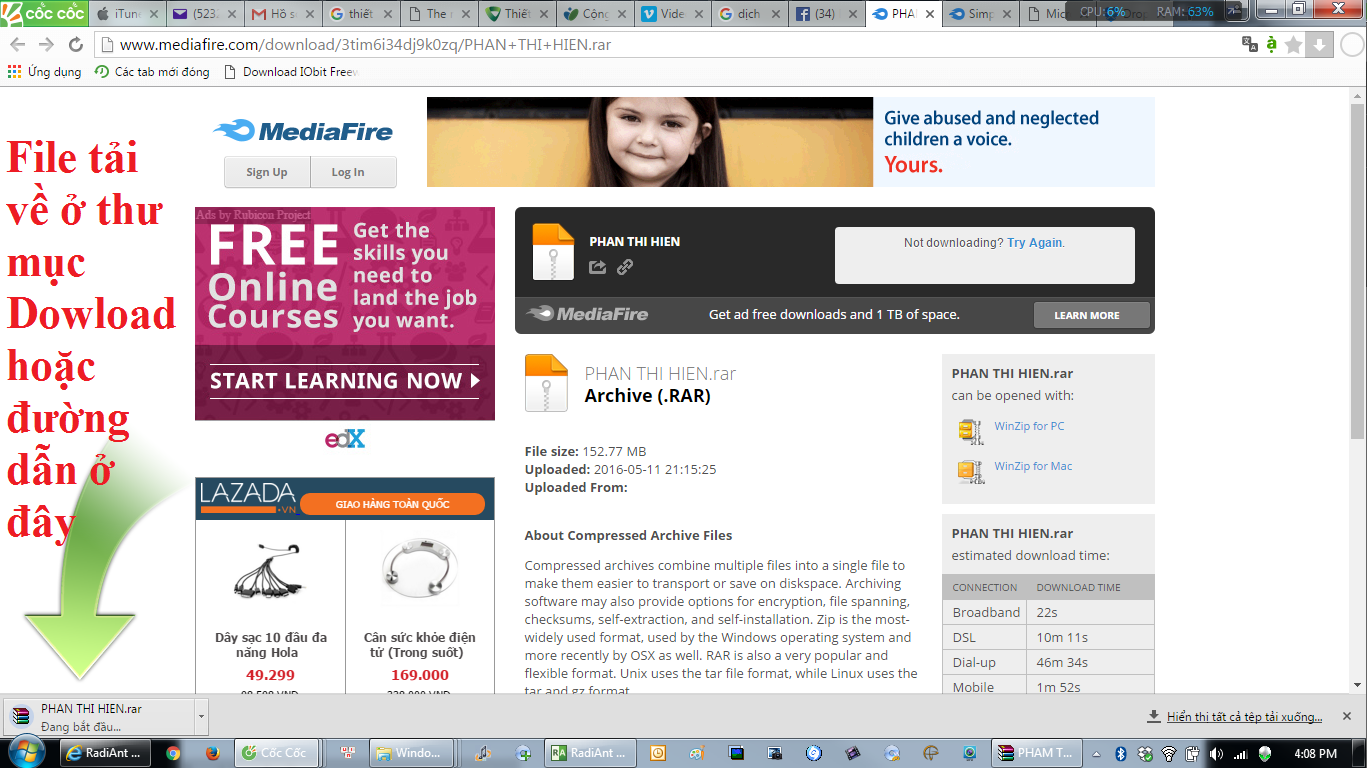Open Lazada Cân sức khỏe điện tử product
The height and width of the screenshot is (768, 1367).
click(420, 605)
